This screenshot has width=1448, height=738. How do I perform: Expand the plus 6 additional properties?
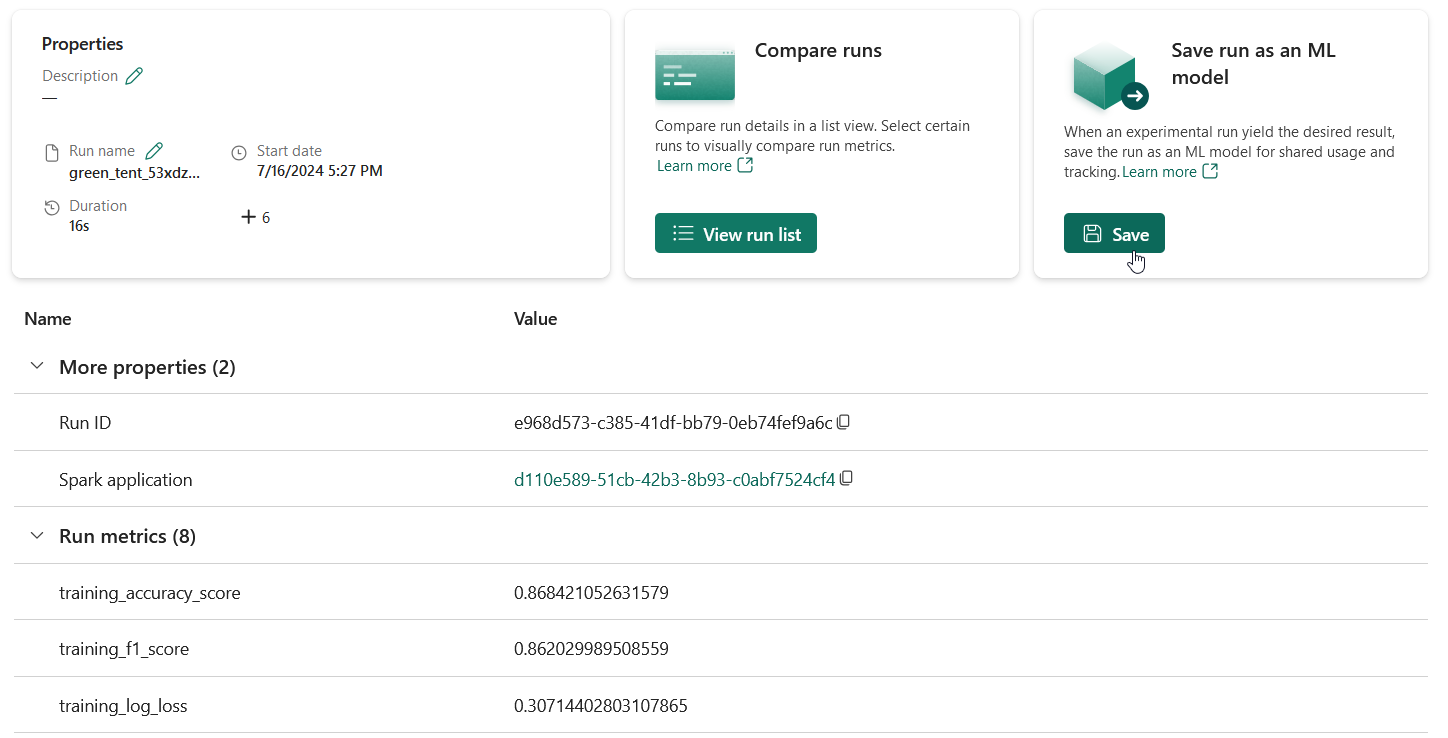click(256, 217)
